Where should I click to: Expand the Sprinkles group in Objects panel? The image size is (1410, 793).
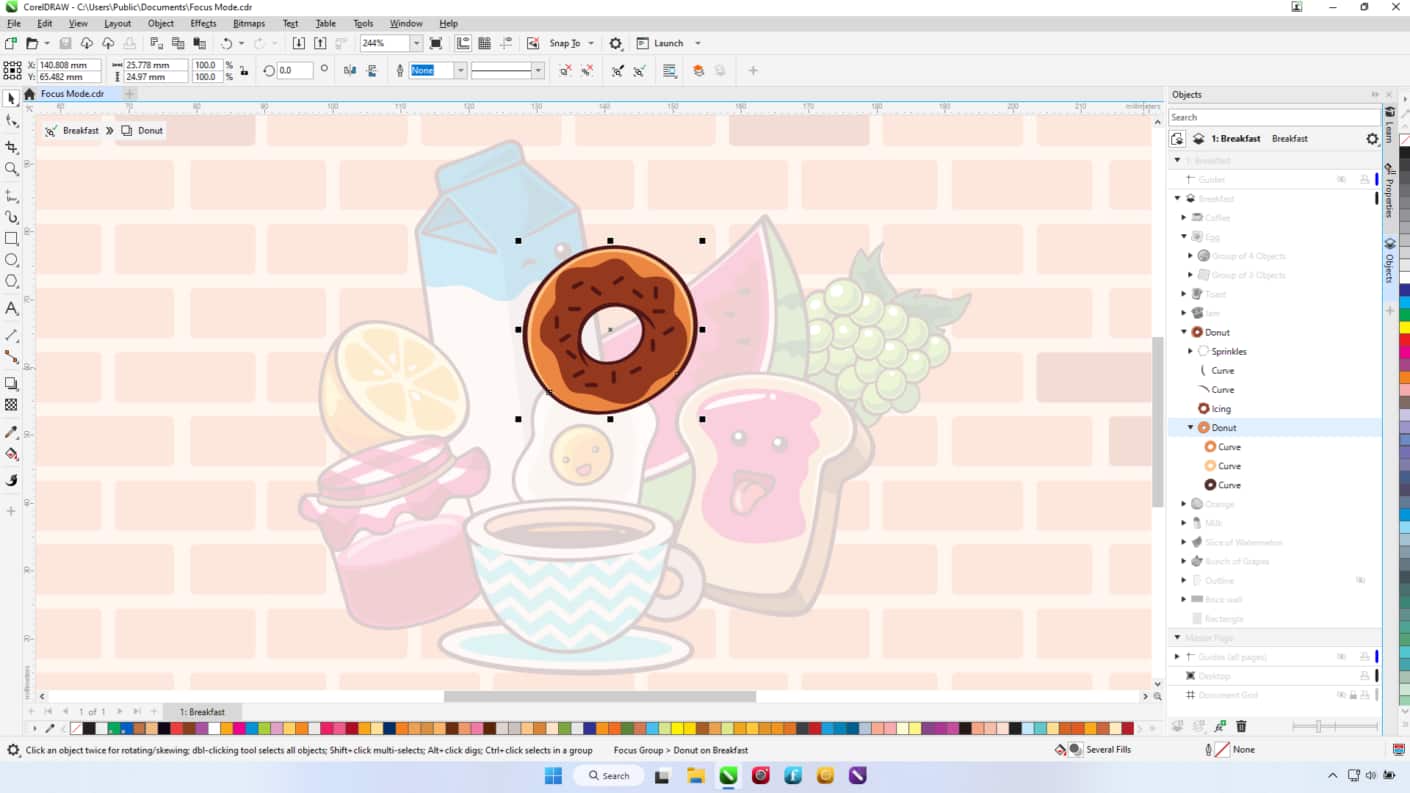pos(1189,351)
